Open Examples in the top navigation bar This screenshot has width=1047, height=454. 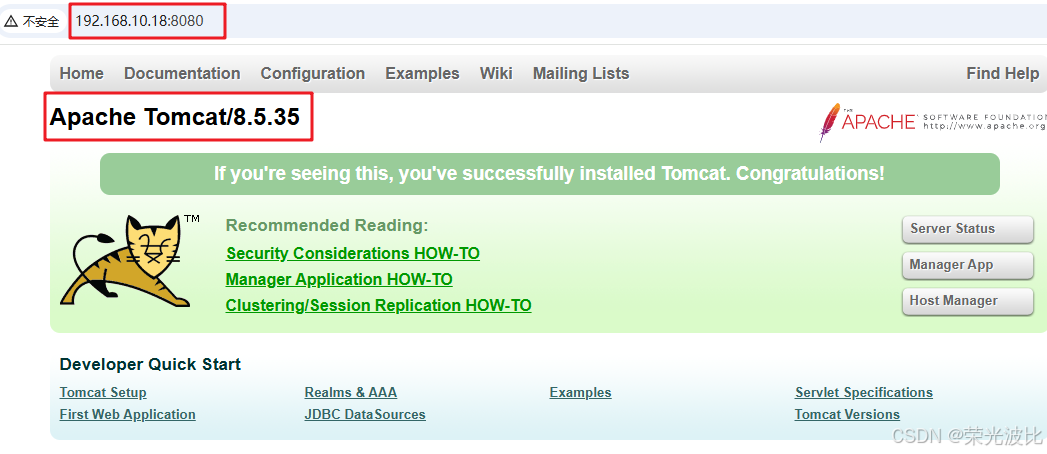pos(422,73)
